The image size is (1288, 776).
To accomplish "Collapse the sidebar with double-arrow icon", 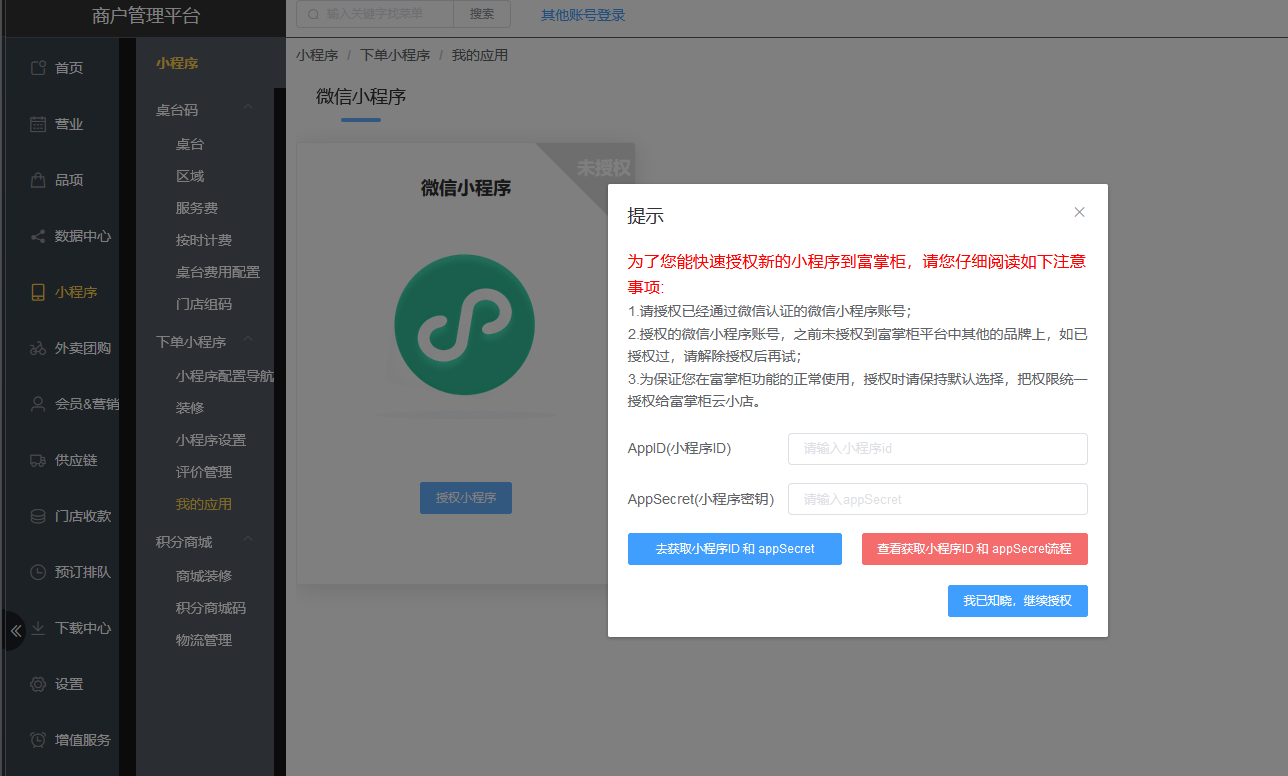I will (x=15, y=631).
